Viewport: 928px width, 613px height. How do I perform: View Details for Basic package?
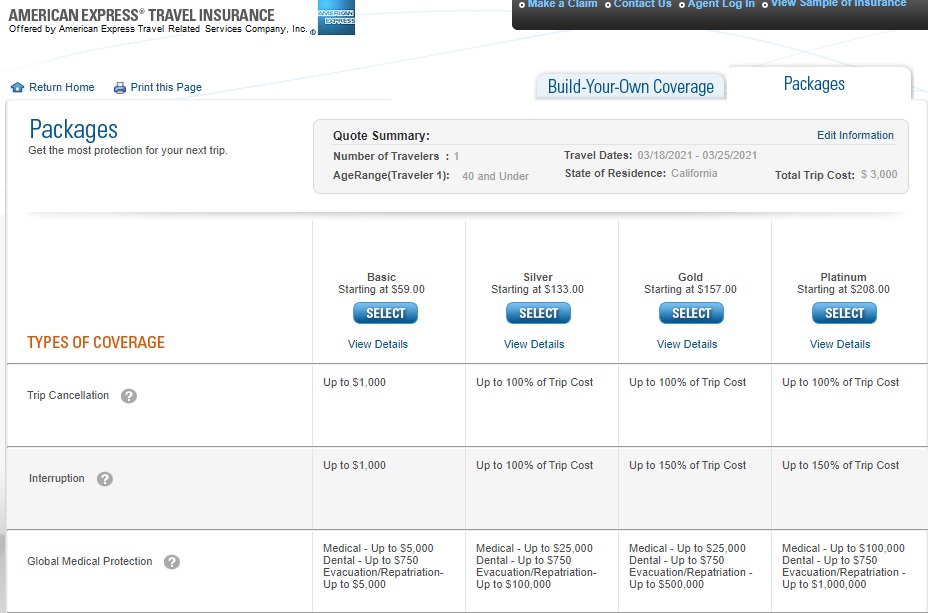point(378,344)
